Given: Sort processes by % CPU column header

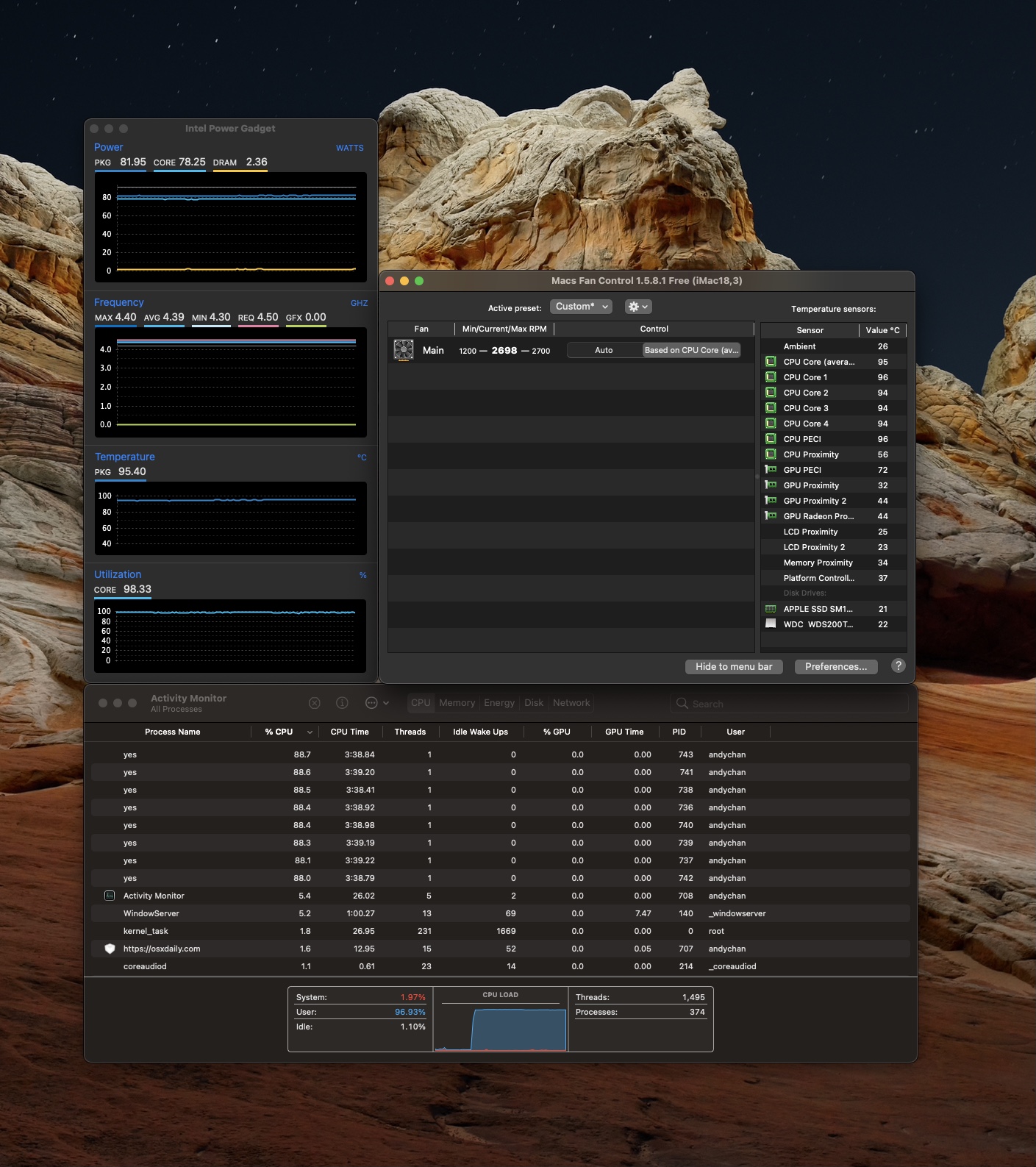Looking at the screenshot, I should [x=279, y=732].
